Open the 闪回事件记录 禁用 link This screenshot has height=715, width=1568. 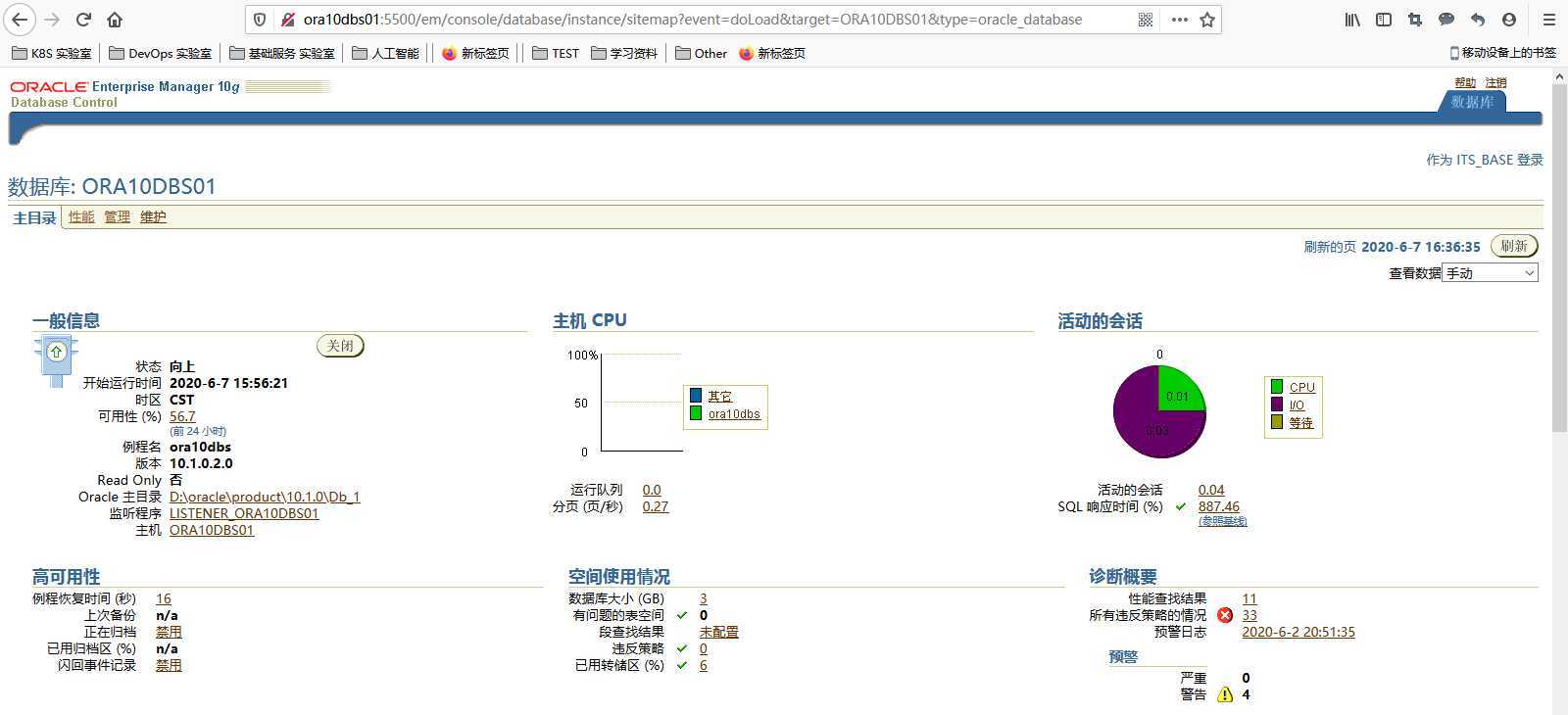[169, 665]
